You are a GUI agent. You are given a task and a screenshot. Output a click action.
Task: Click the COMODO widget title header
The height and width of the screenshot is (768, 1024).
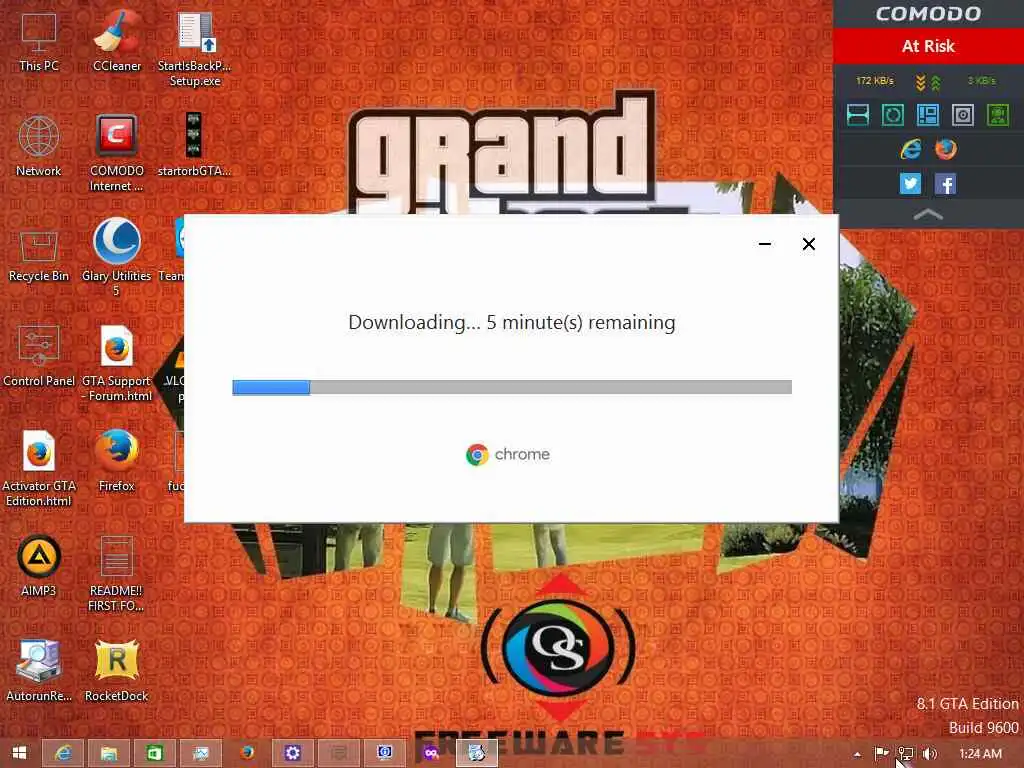pyautogui.click(x=928, y=14)
